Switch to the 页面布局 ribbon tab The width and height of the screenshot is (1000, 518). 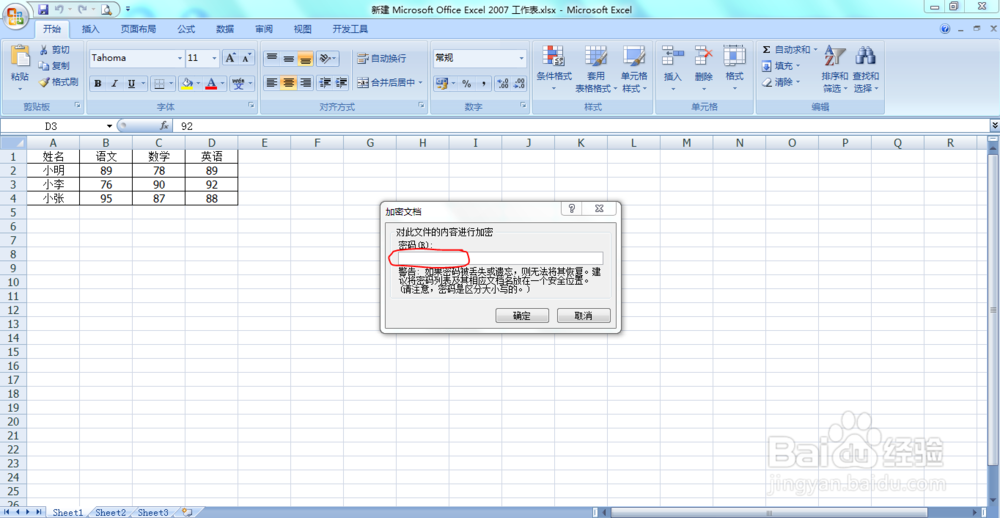point(138,29)
